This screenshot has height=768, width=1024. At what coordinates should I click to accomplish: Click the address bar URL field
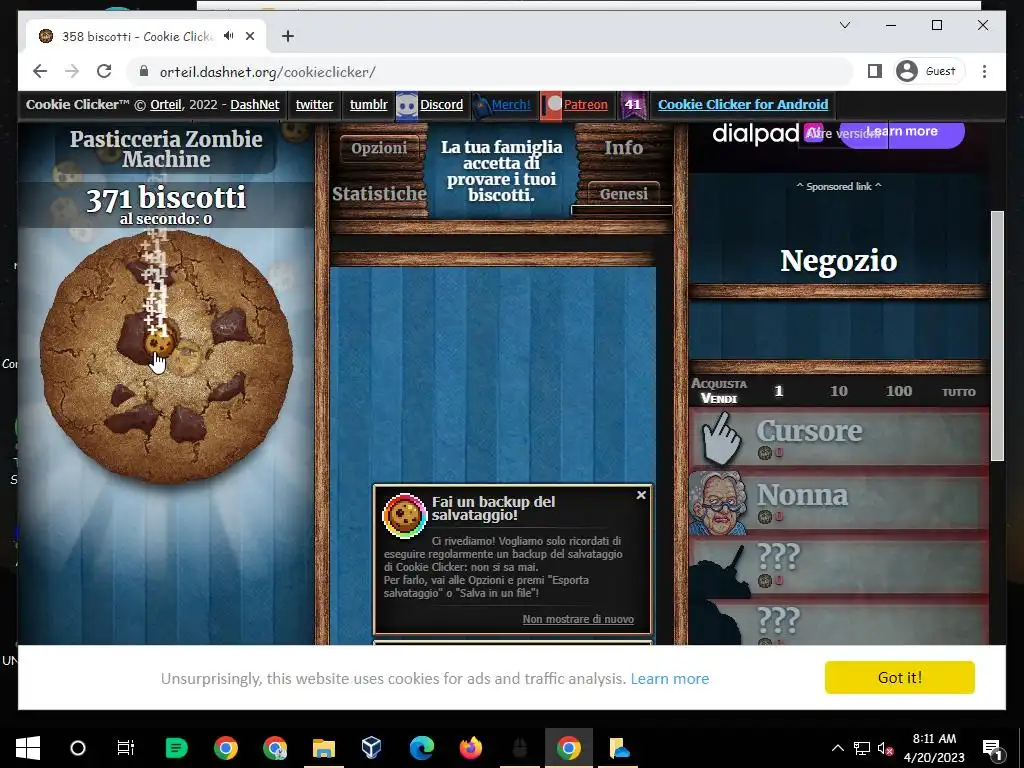[x=490, y=72]
